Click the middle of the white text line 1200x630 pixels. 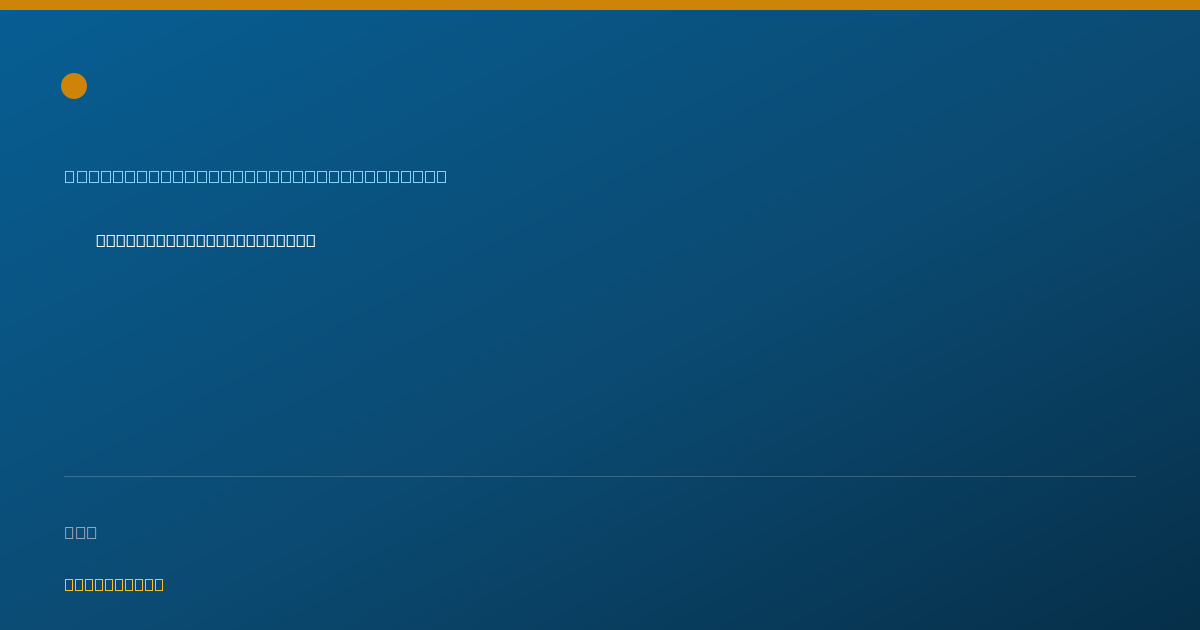pyautogui.click(x=206, y=241)
